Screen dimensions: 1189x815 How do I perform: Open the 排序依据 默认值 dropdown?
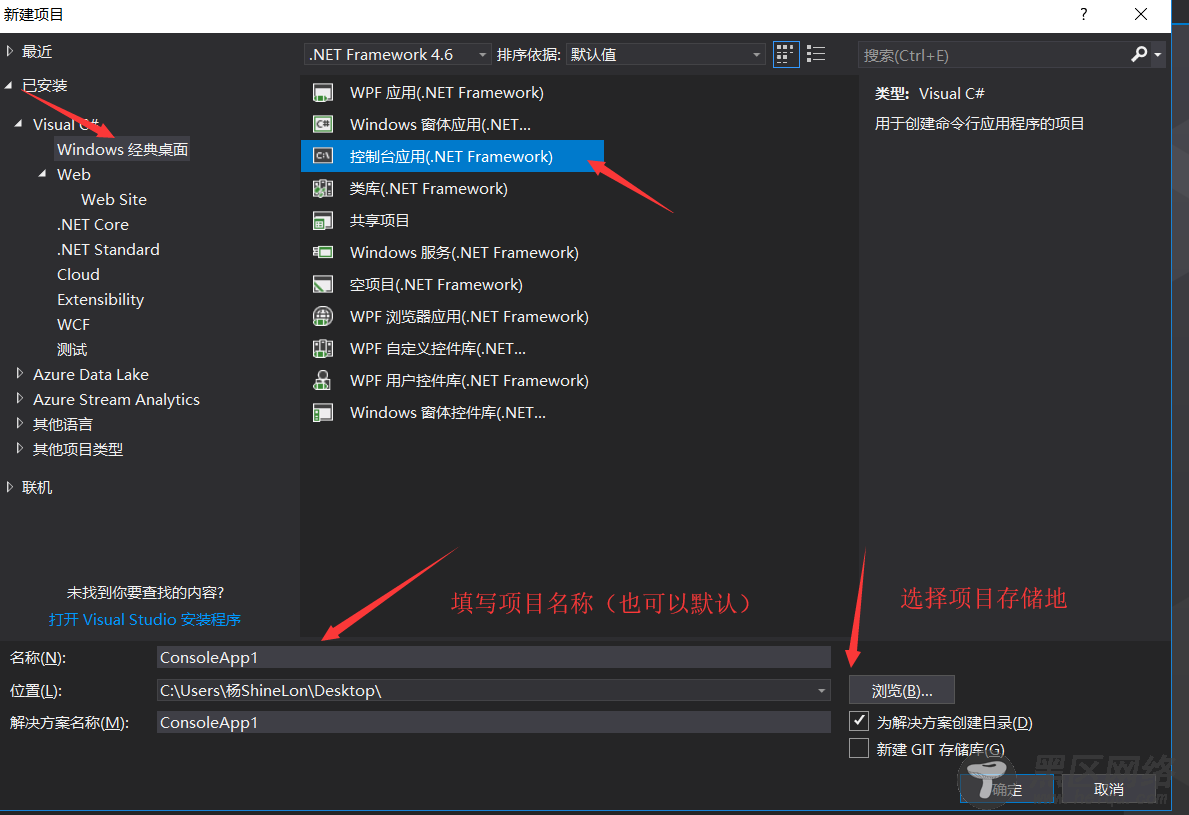coord(665,55)
